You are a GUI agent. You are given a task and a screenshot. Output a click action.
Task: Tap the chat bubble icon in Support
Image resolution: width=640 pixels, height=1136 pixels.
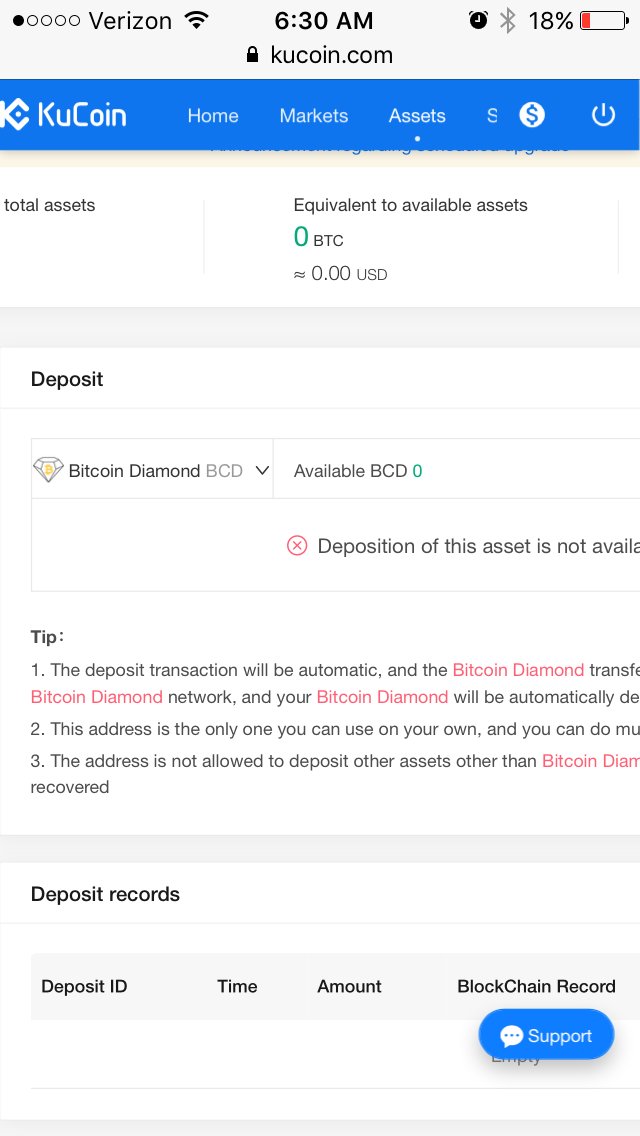[x=512, y=1036]
